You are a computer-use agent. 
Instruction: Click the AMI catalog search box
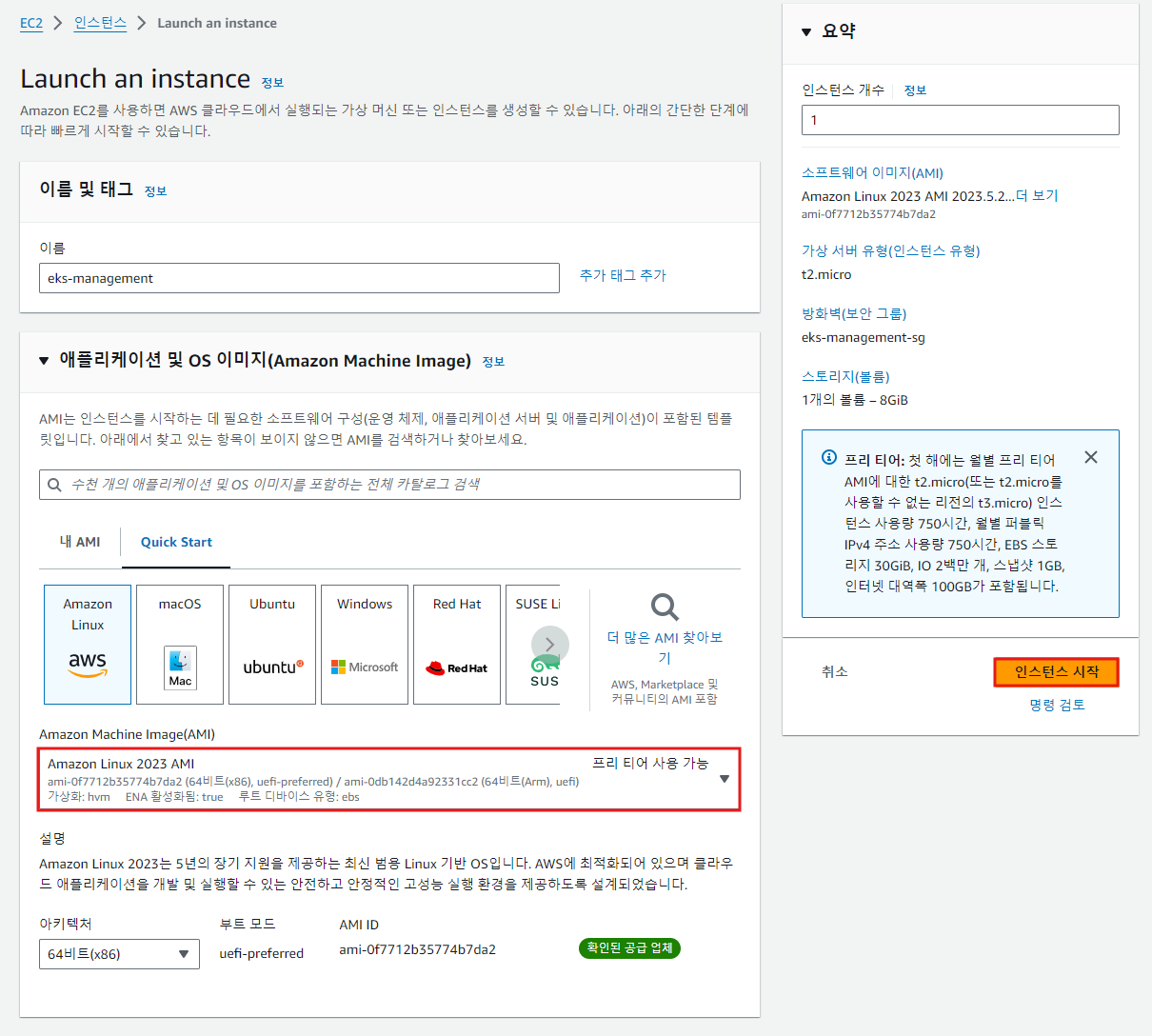point(389,485)
